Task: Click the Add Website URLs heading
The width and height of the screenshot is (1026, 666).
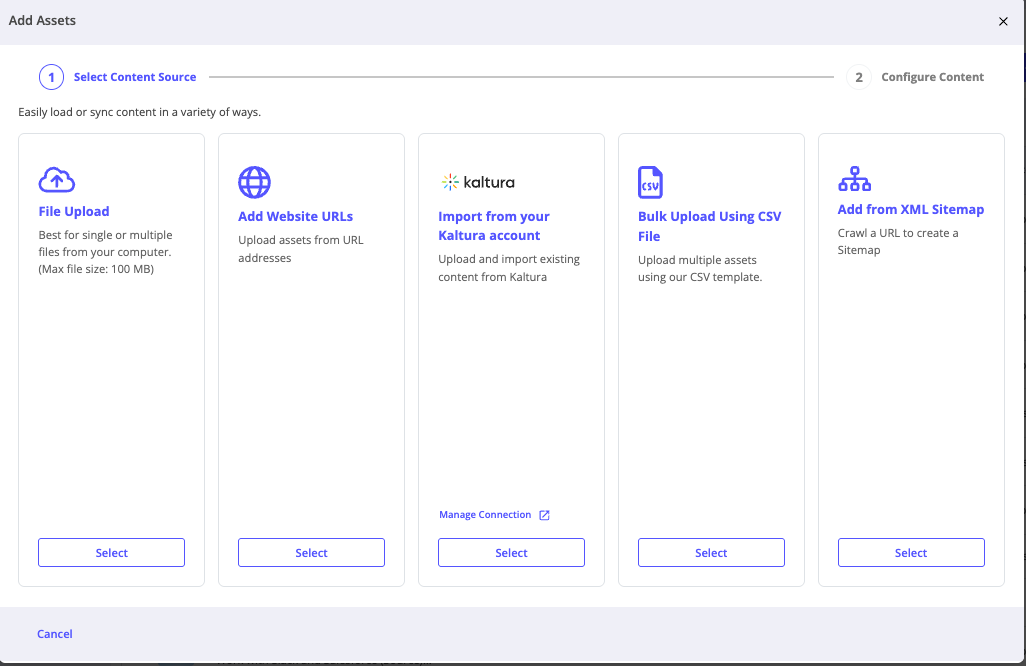Action: [296, 216]
